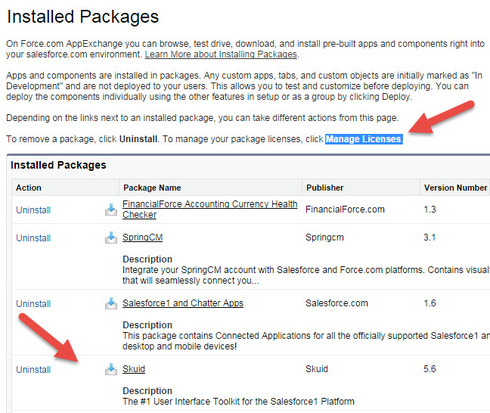Open Learn More about Installing Packages link
Viewport: 490px width, 413px height.
point(221,54)
